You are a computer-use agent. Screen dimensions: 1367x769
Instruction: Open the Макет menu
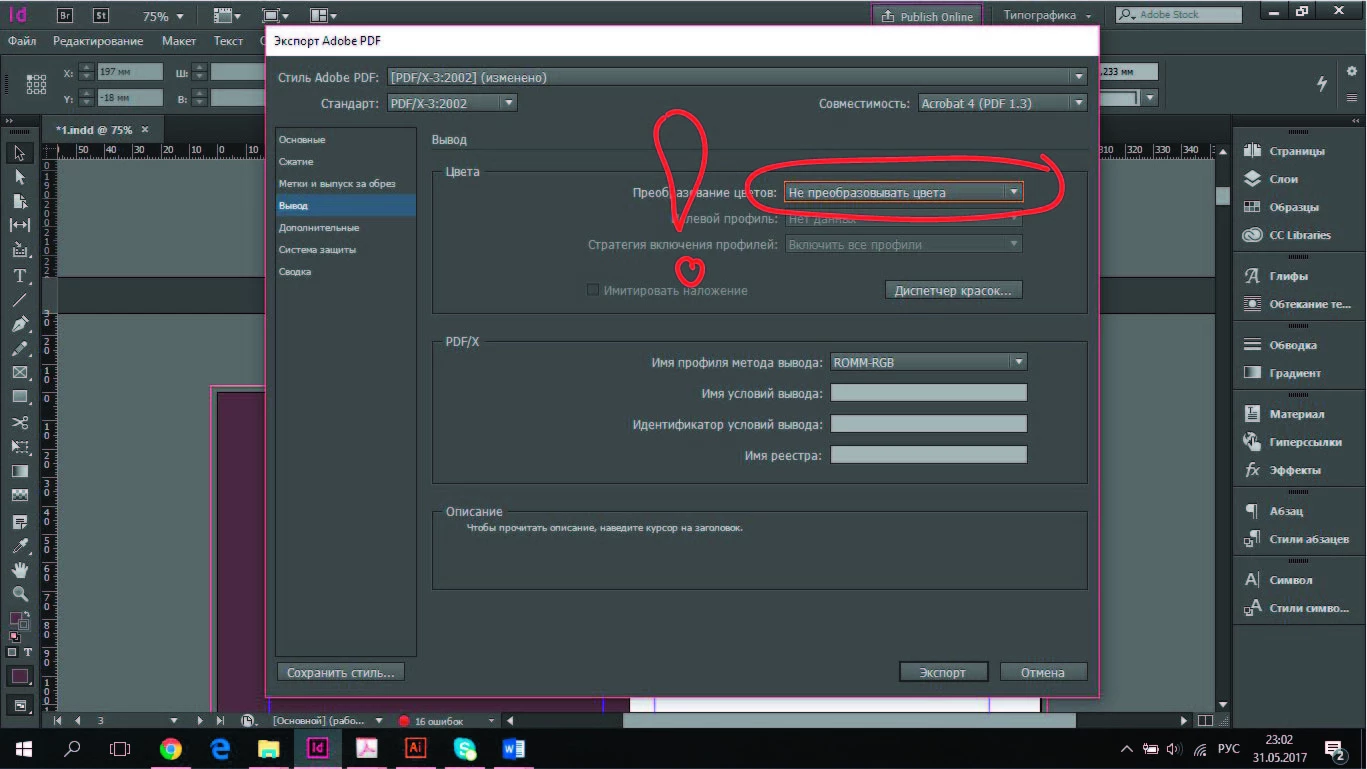179,41
